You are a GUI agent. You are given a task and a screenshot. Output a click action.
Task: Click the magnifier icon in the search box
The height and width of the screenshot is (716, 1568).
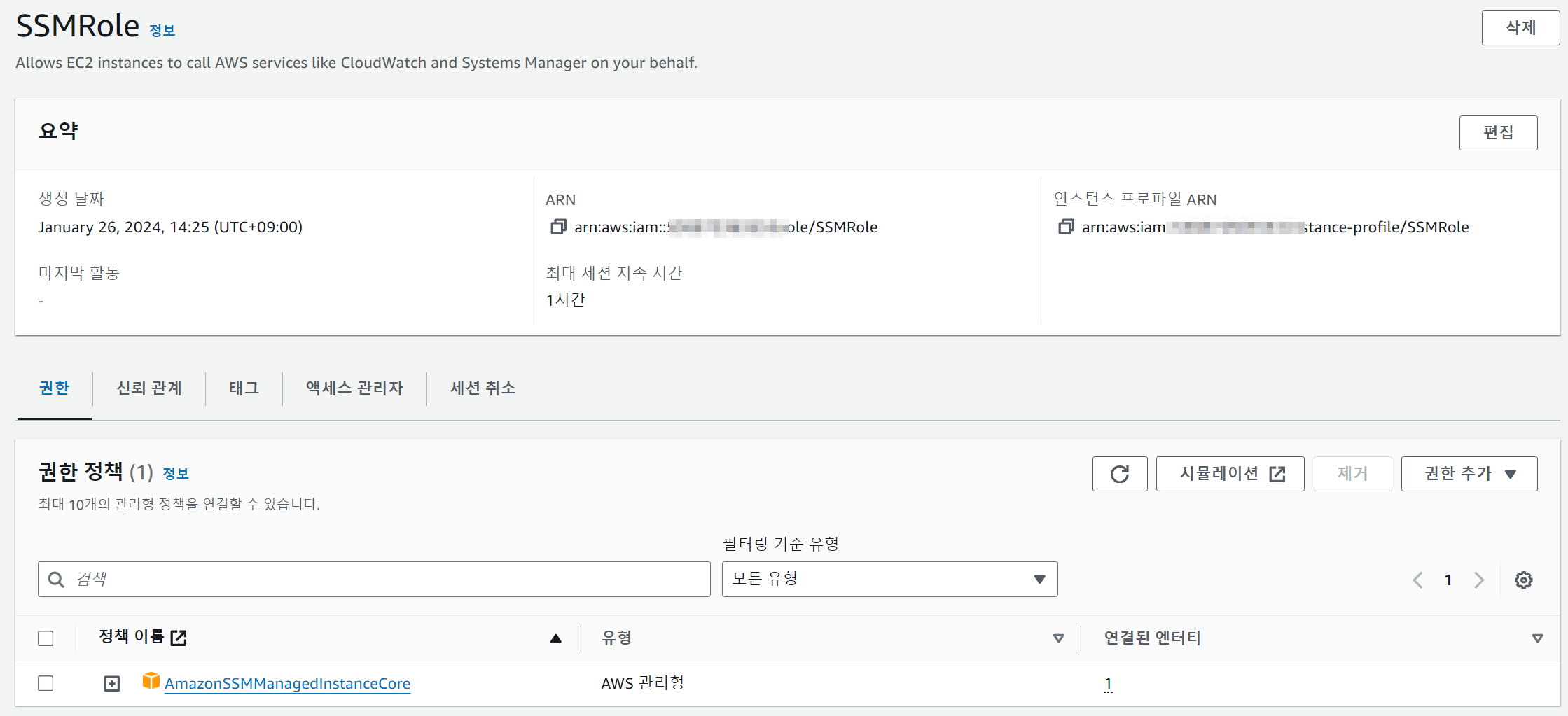(56, 580)
